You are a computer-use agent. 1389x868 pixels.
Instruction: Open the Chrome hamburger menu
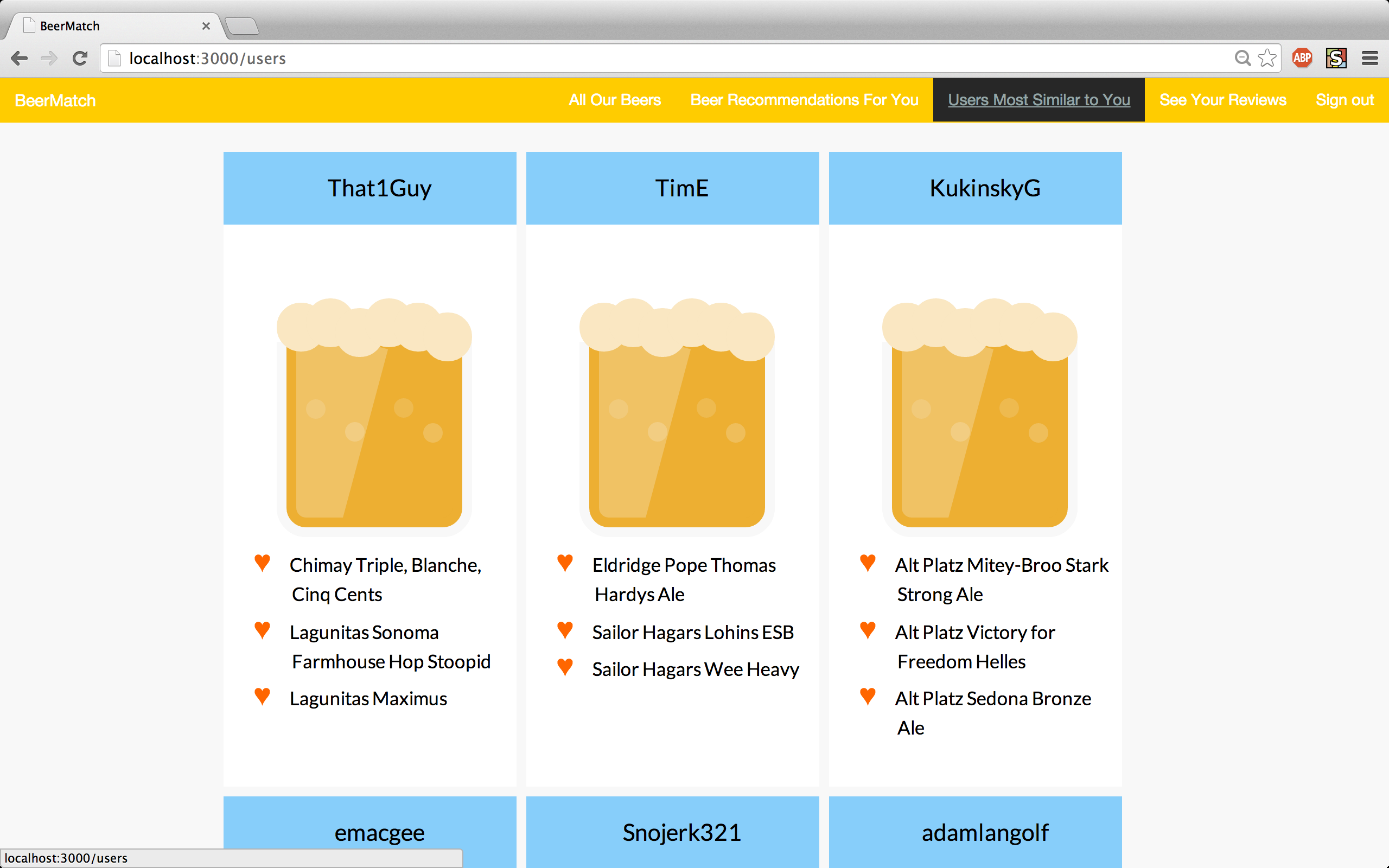coord(1369,58)
